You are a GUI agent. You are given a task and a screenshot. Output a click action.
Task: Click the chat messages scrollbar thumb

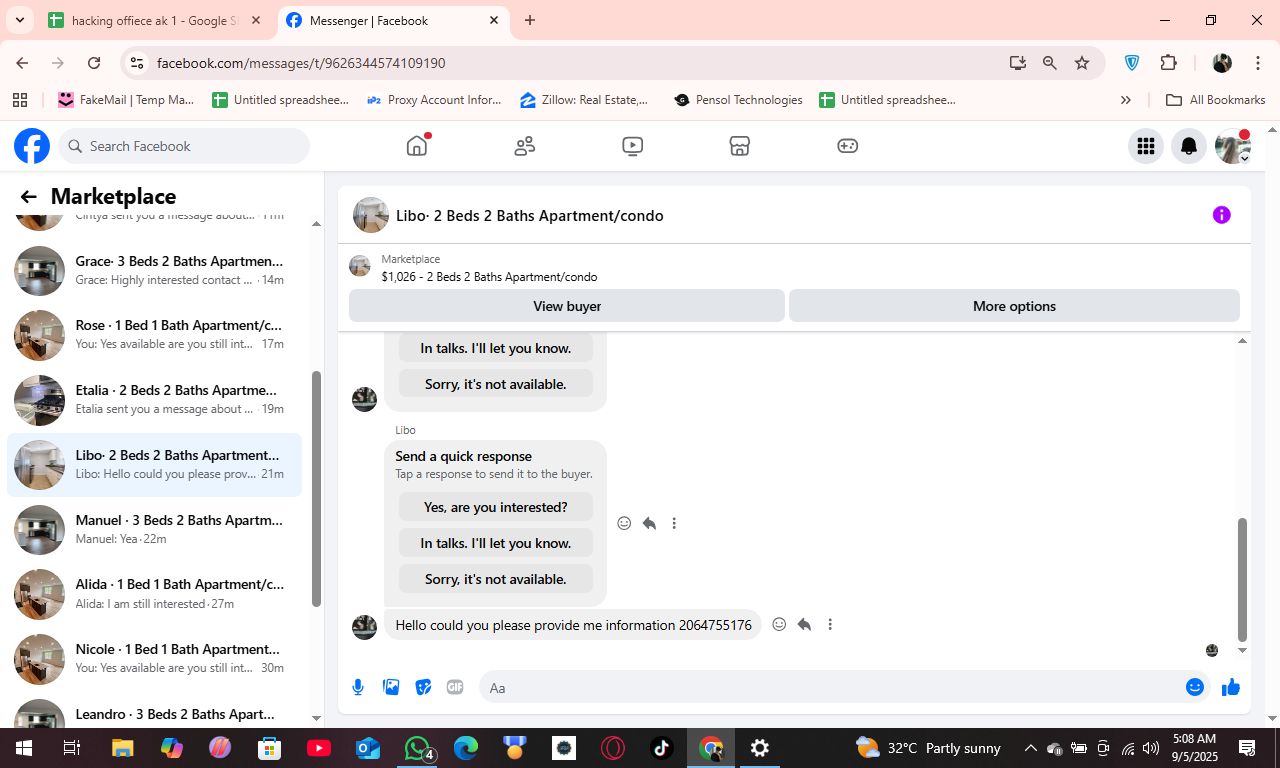click(x=1243, y=580)
